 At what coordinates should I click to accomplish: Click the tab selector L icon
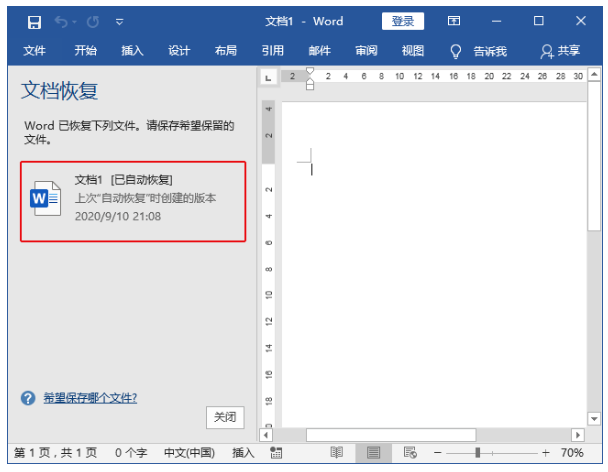click(268, 78)
